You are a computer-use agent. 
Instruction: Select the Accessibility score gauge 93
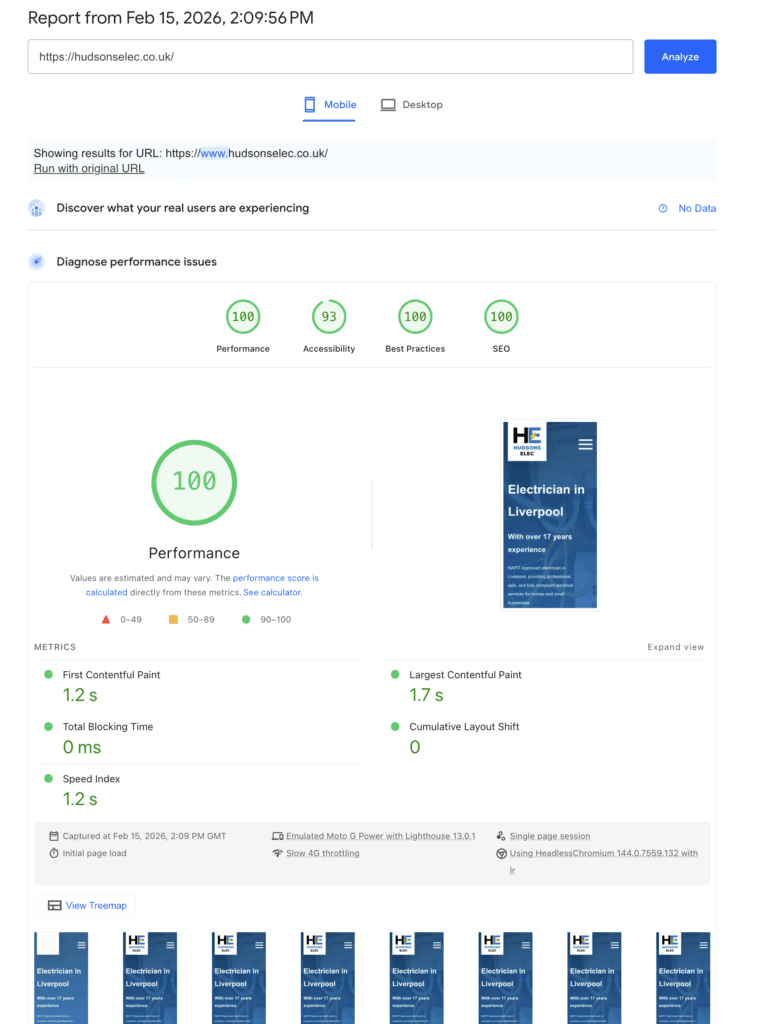329,317
